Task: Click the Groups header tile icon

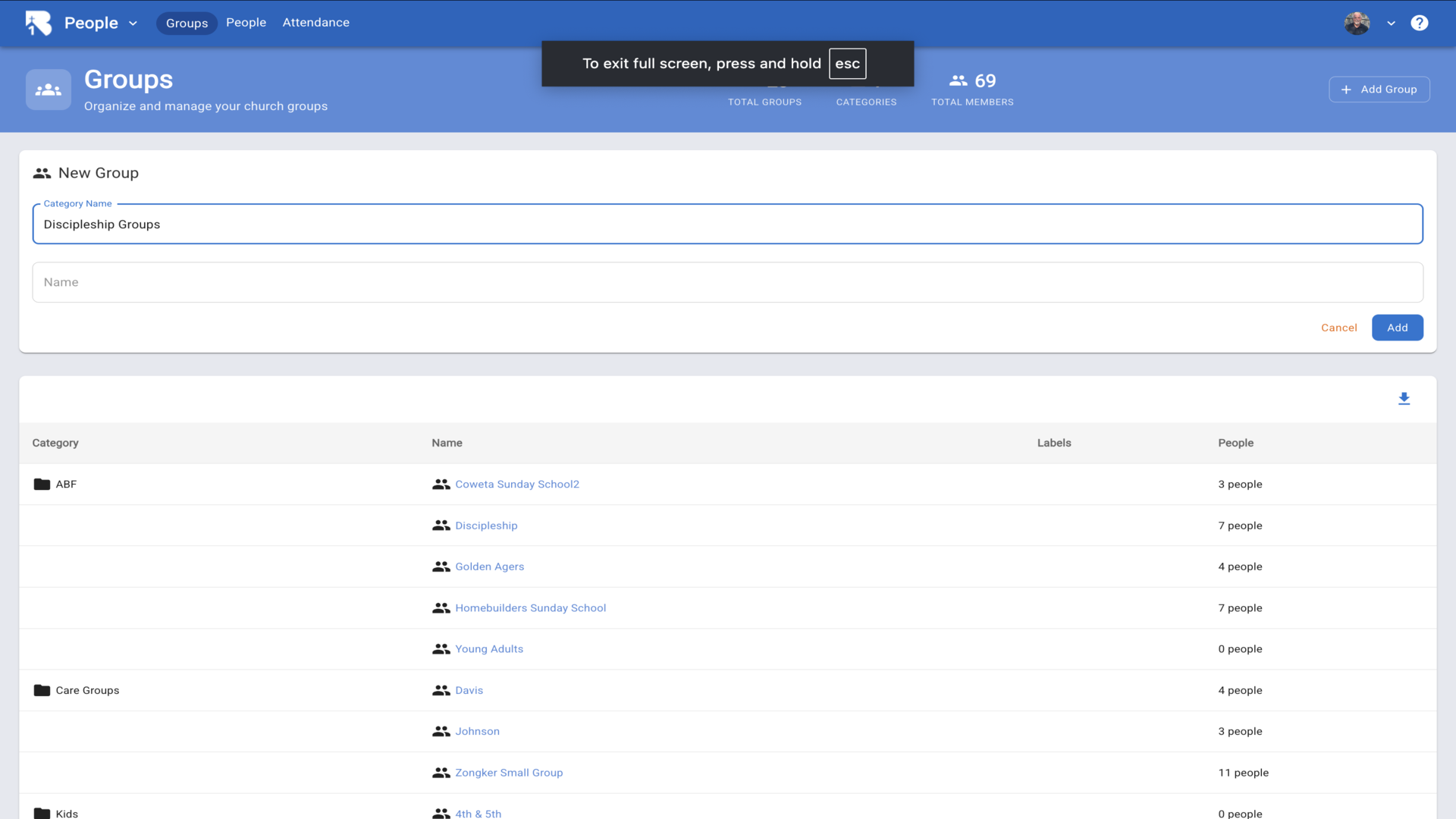Action: click(x=49, y=89)
